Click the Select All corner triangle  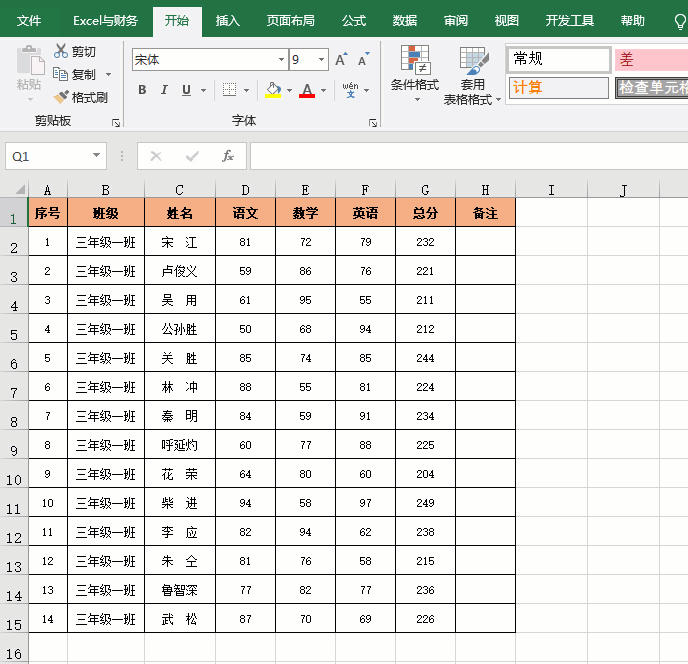click(x=20, y=190)
